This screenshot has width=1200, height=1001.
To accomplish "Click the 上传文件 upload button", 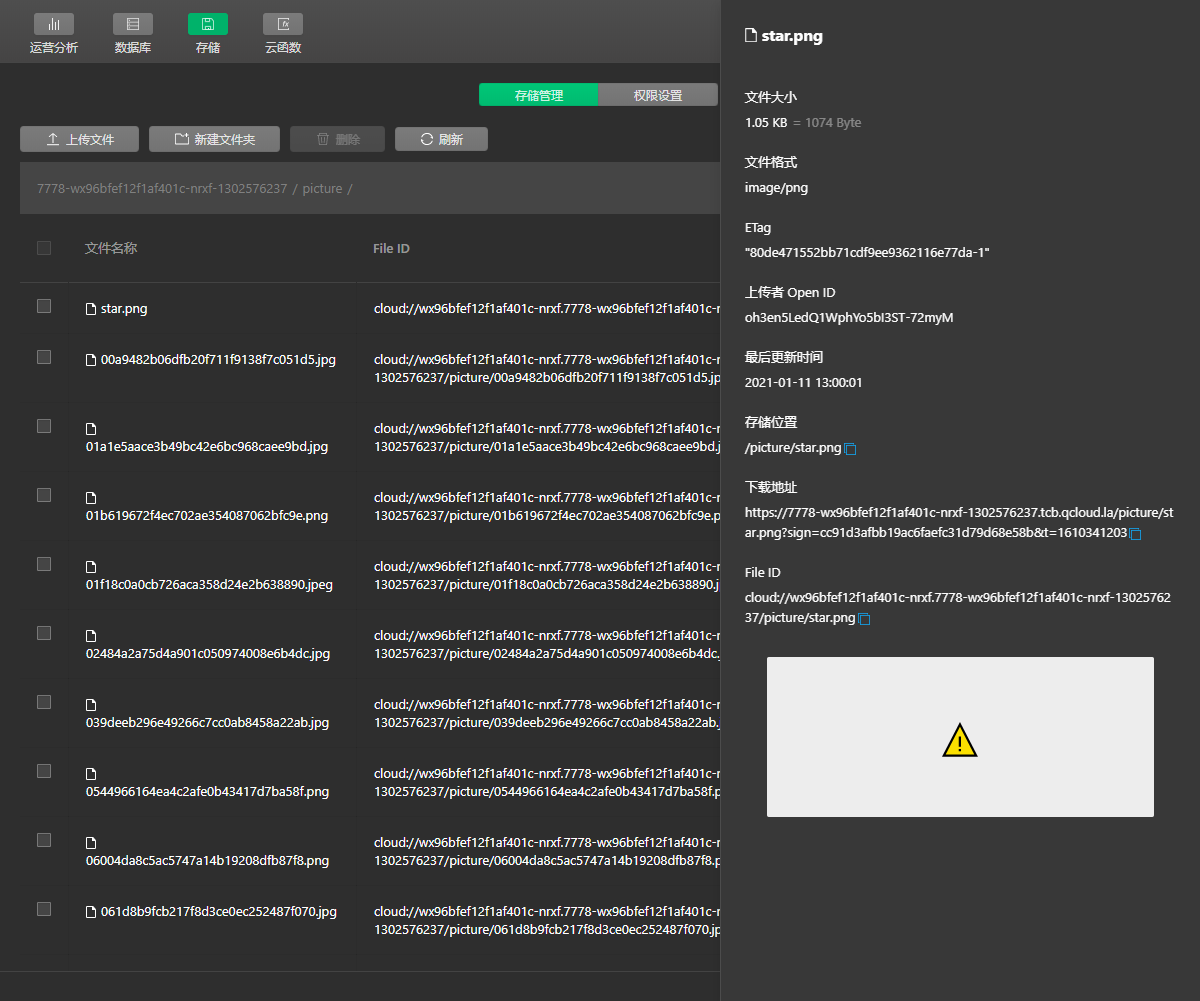I will (80, 139).
